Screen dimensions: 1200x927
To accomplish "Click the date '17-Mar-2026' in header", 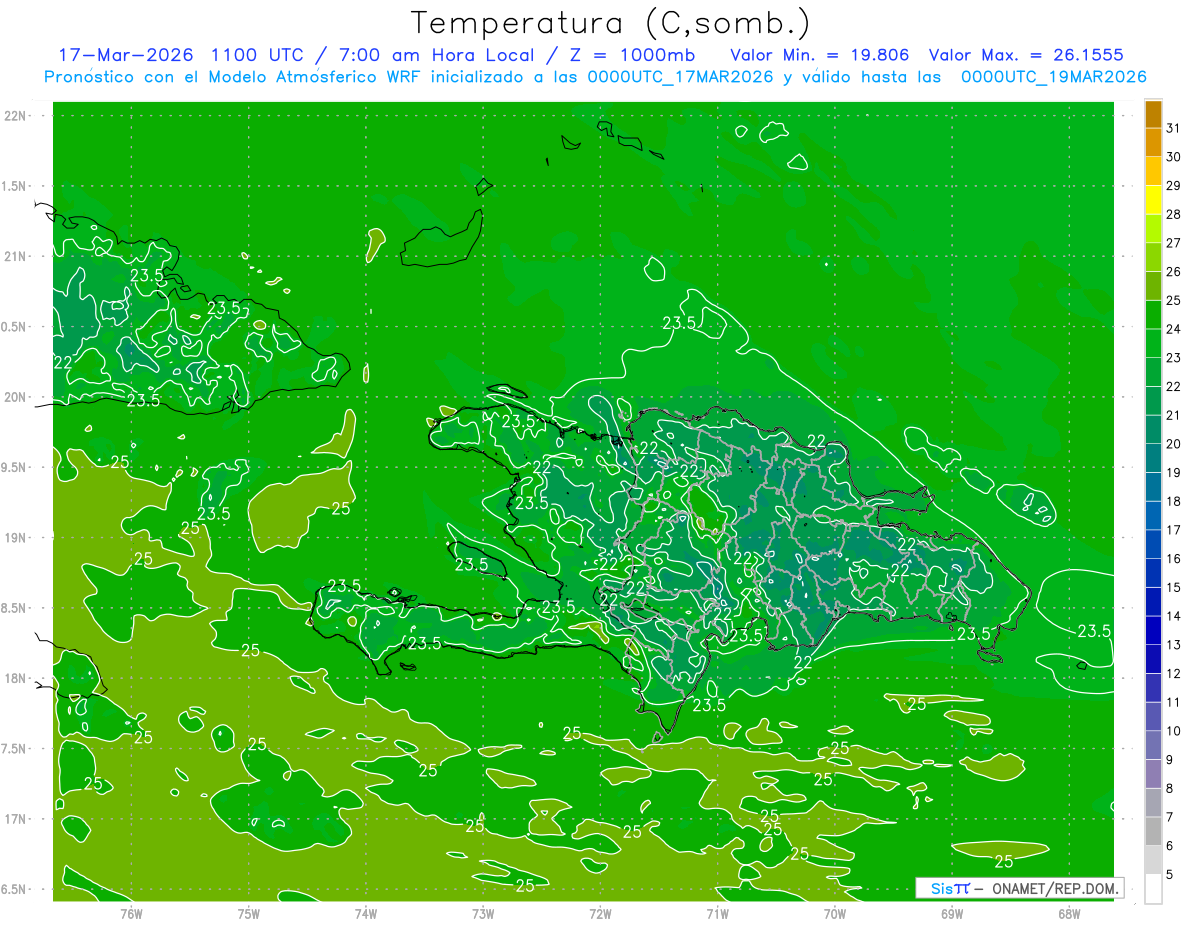I will tap(124, 55).
